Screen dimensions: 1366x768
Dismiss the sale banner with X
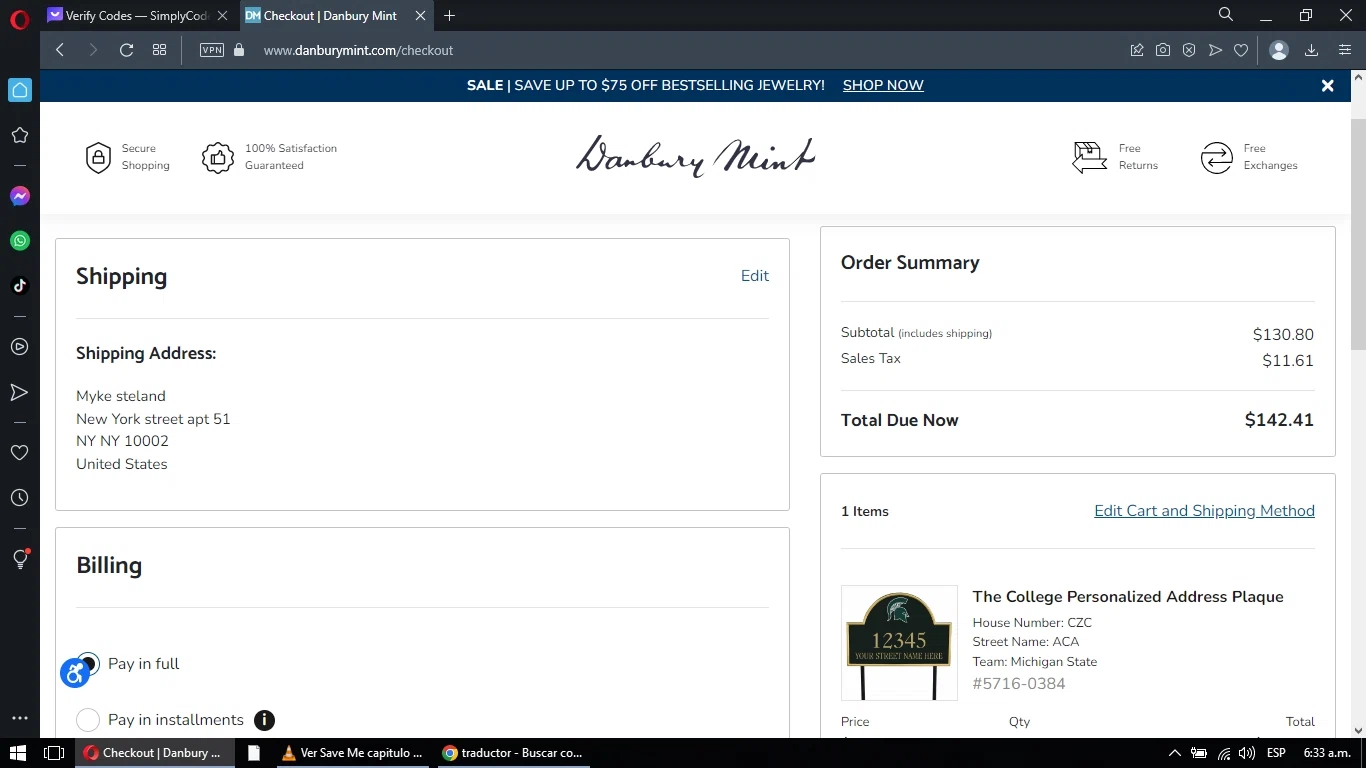(x=1328, y=86)
